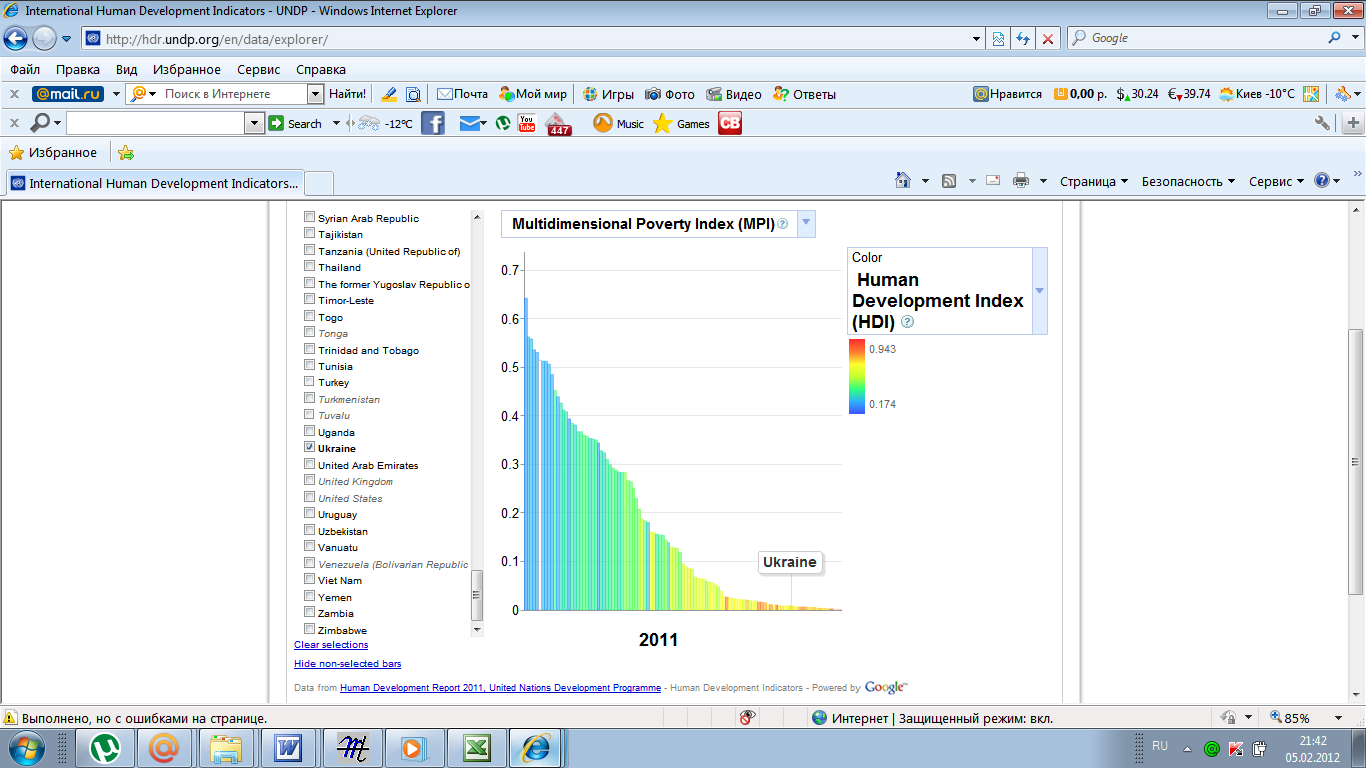1366x768 pixels.
Task: Click the Music toolbar button
Action: tap(618, 124)
